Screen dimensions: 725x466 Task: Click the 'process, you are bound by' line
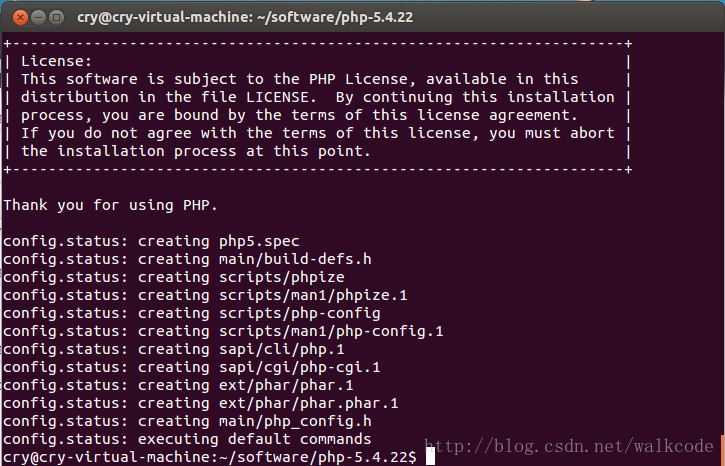(300, 115)
